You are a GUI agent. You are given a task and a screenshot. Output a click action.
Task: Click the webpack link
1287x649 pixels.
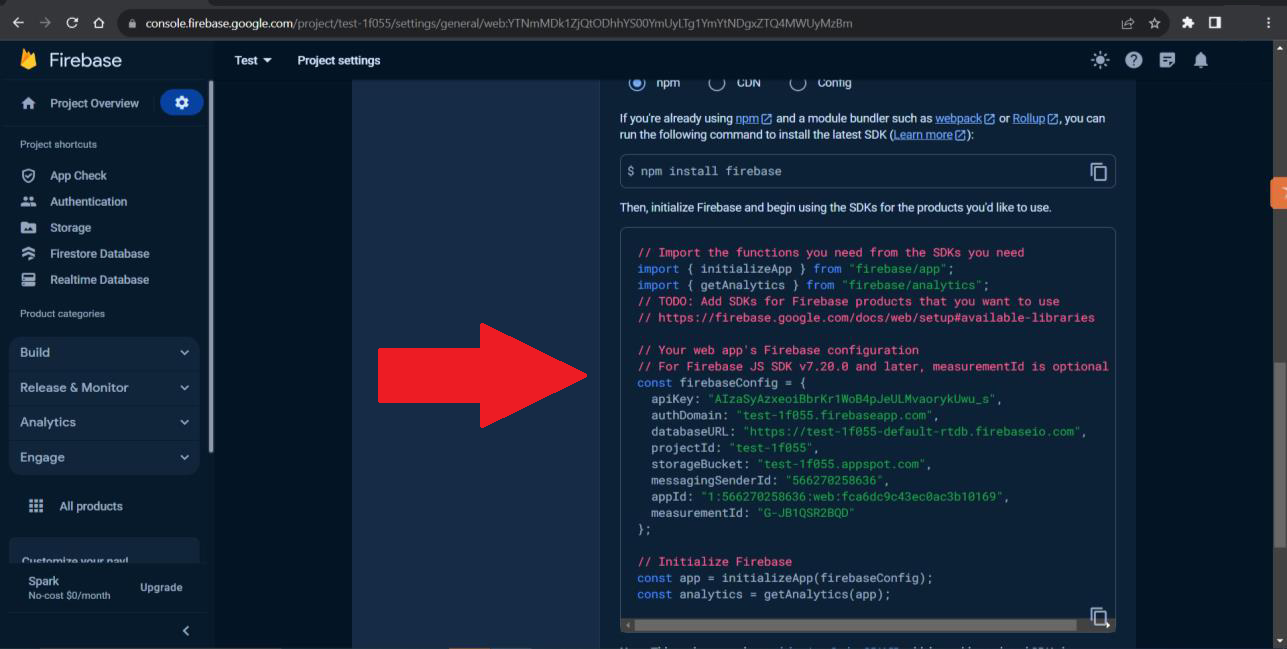(x=958, y=118)
